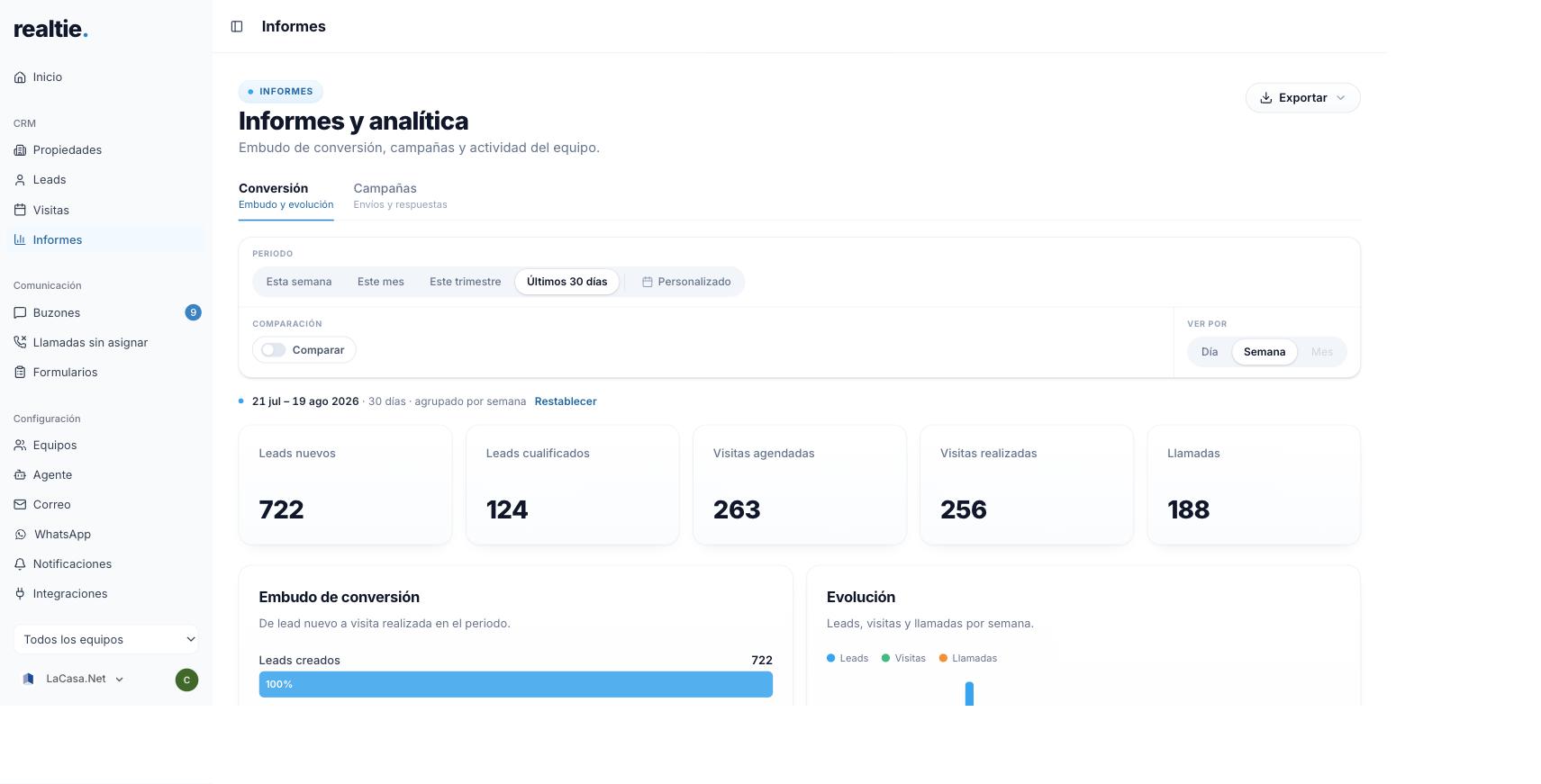Viewport: 1541px width, 784px height.
Task: Click the calendar icon beside Personalizado
Action: (x=647, y=283)
